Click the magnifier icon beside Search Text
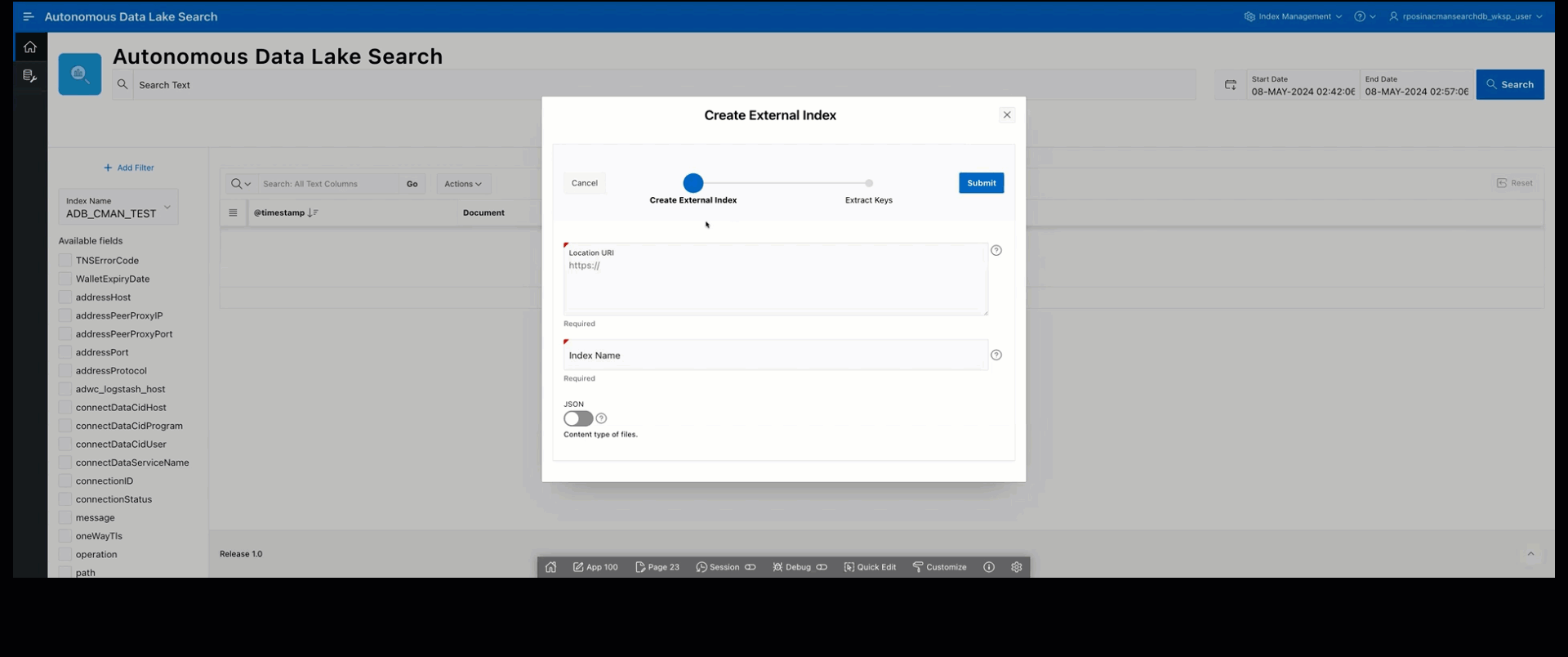Screen dimensions: 1568x657 point(122,84)
